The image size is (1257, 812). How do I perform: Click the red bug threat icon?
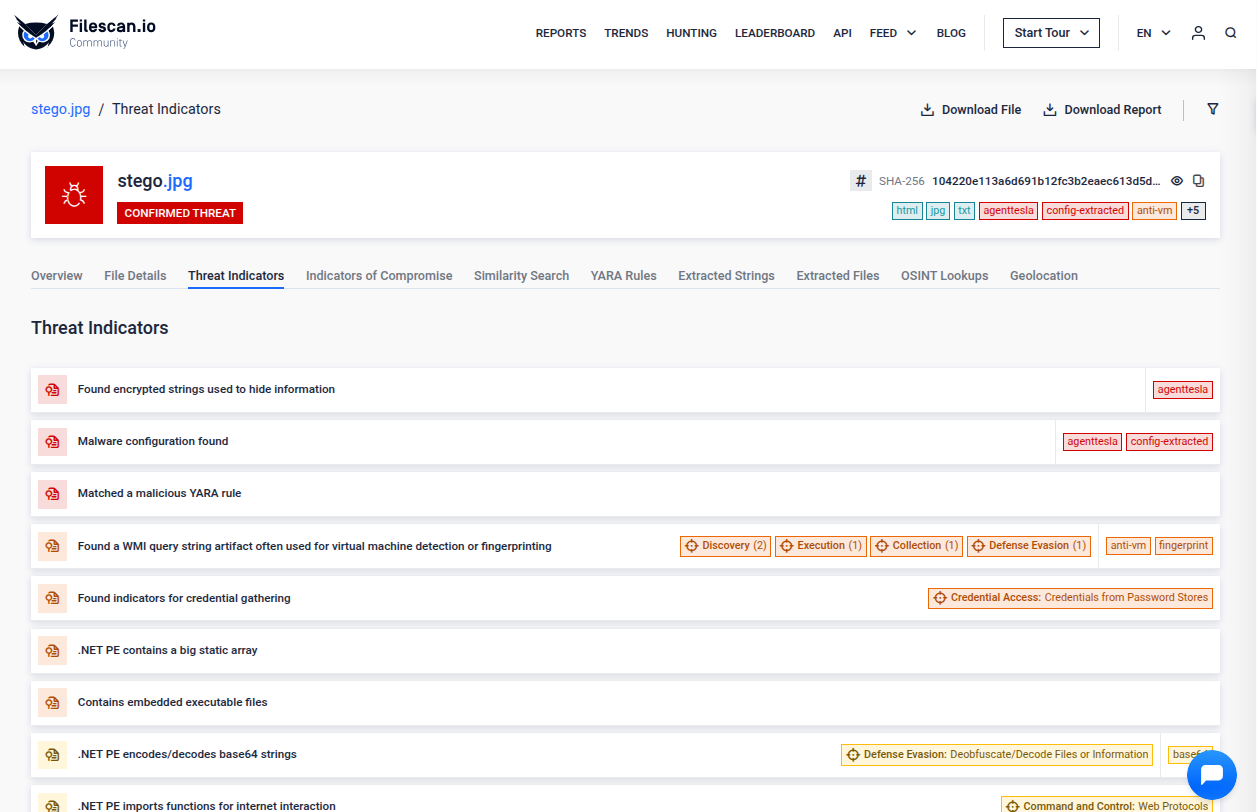[x=74, y=195]
